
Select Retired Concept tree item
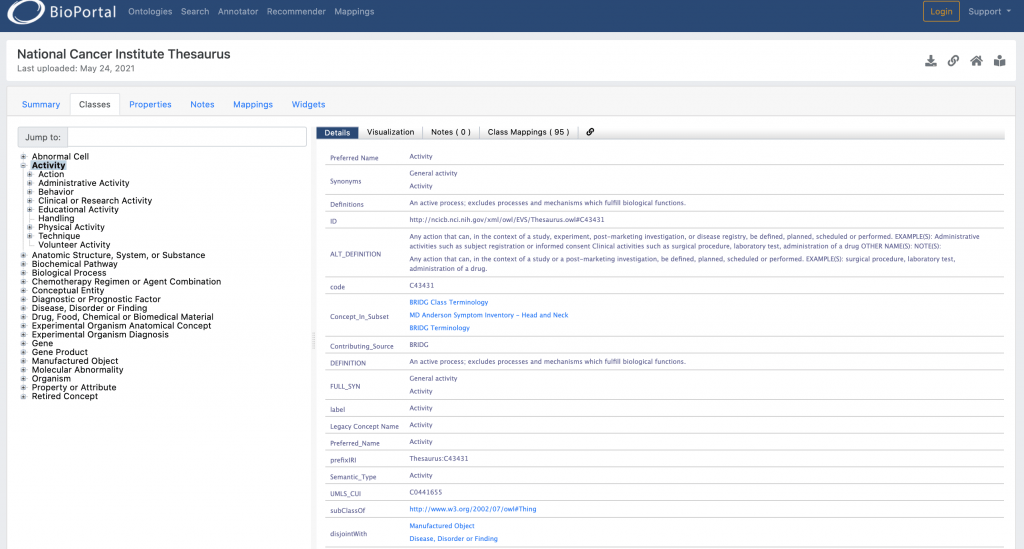[65, 396]
